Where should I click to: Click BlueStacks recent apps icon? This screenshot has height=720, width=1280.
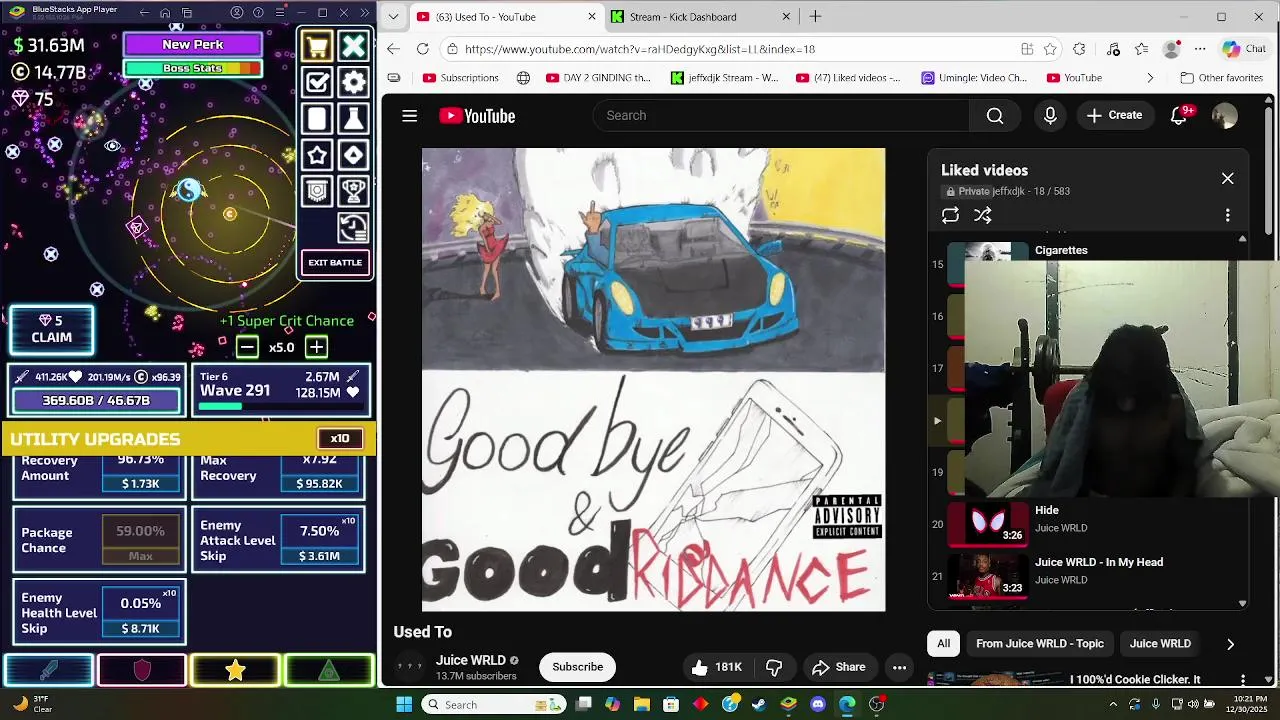point(187,13)
